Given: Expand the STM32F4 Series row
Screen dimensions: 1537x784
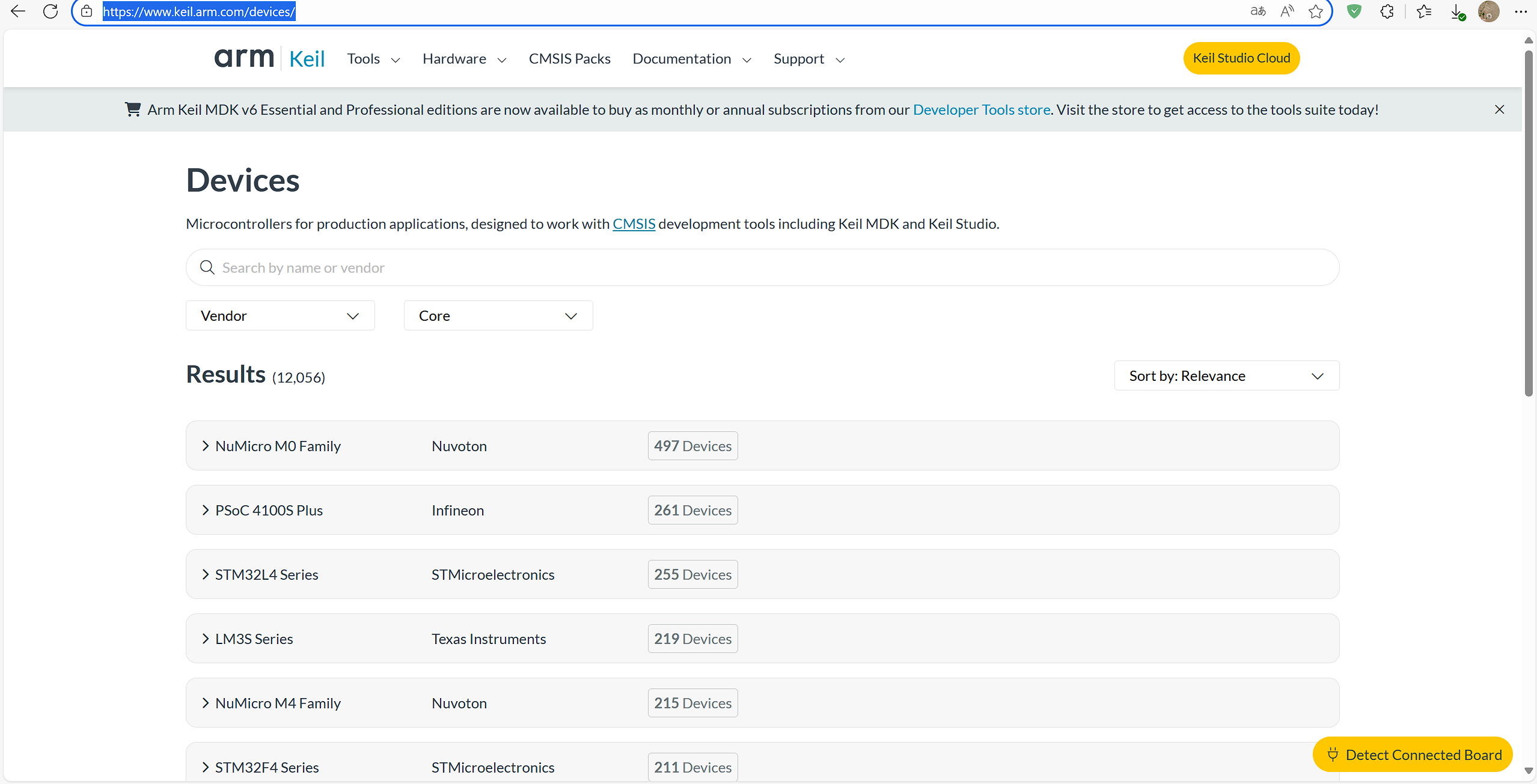Looking at the screenshot, I should [x=762, y=762].
